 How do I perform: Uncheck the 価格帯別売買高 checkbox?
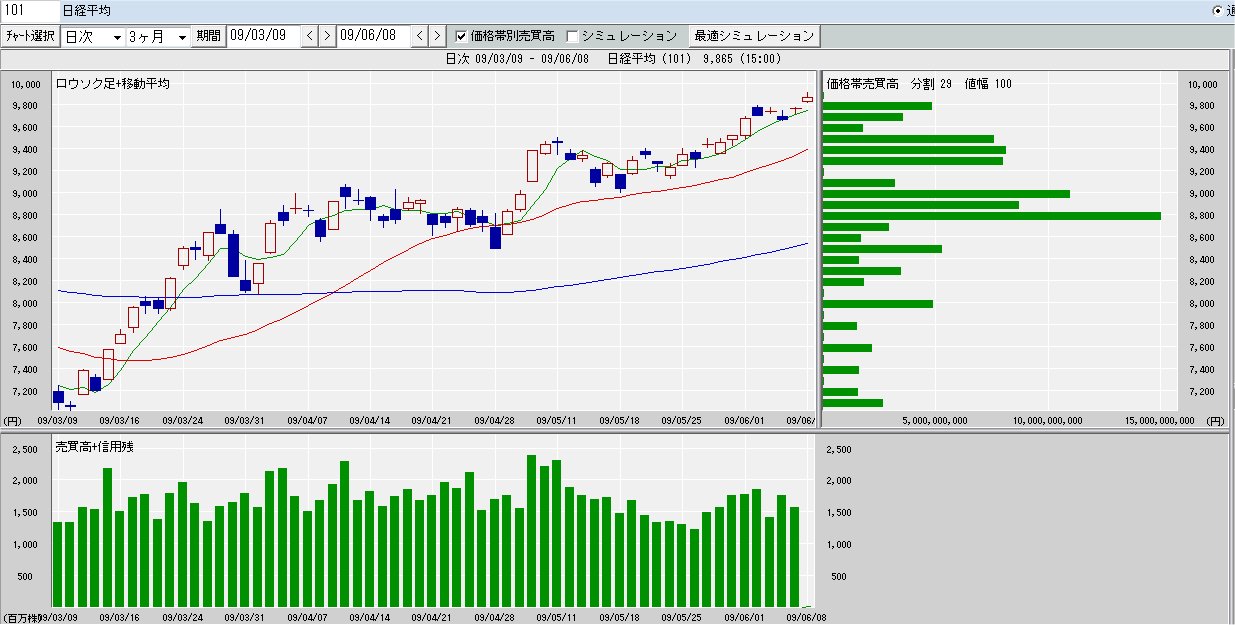click(x=461, y=36)
